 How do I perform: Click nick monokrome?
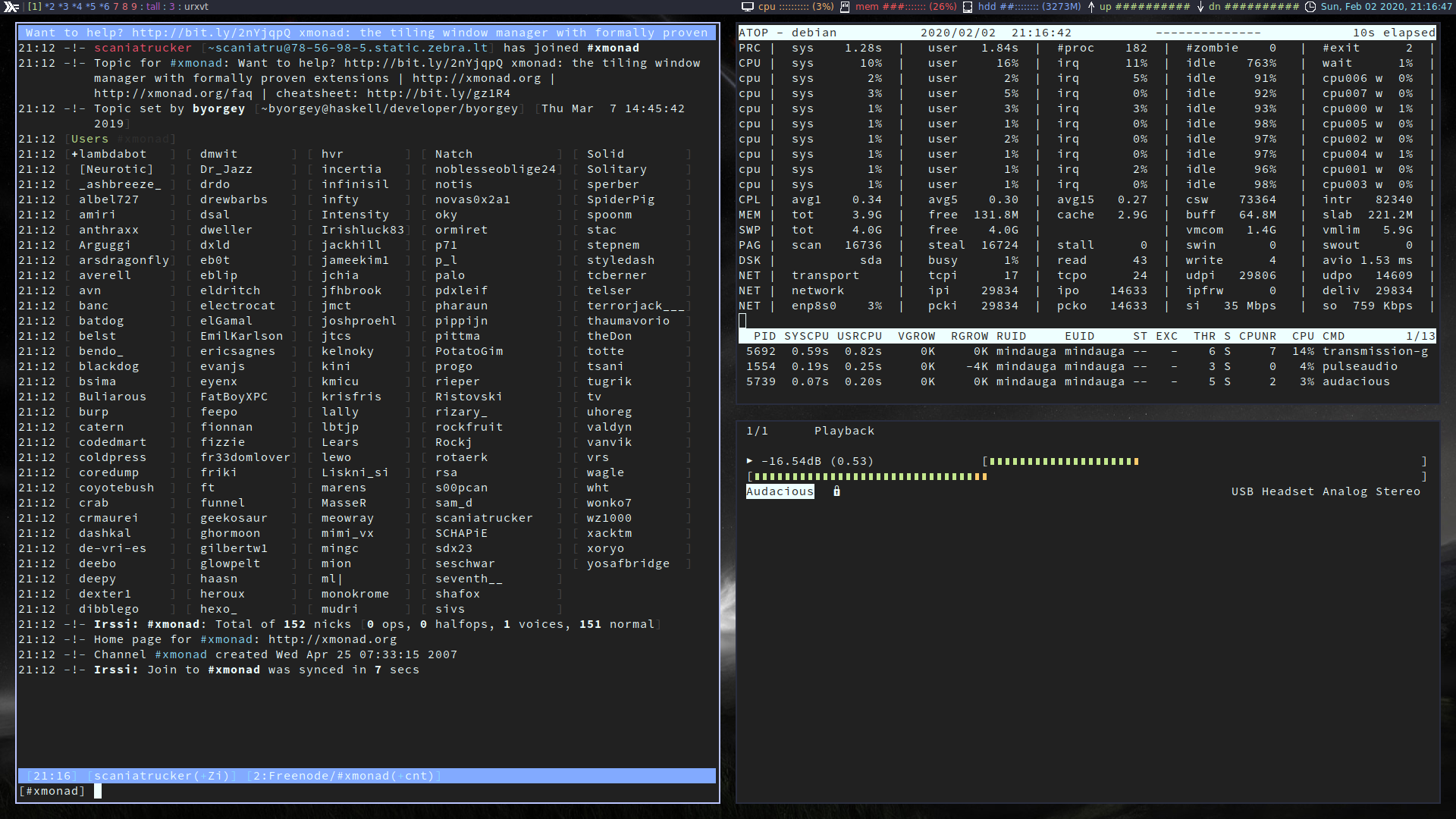coord(355,594)
